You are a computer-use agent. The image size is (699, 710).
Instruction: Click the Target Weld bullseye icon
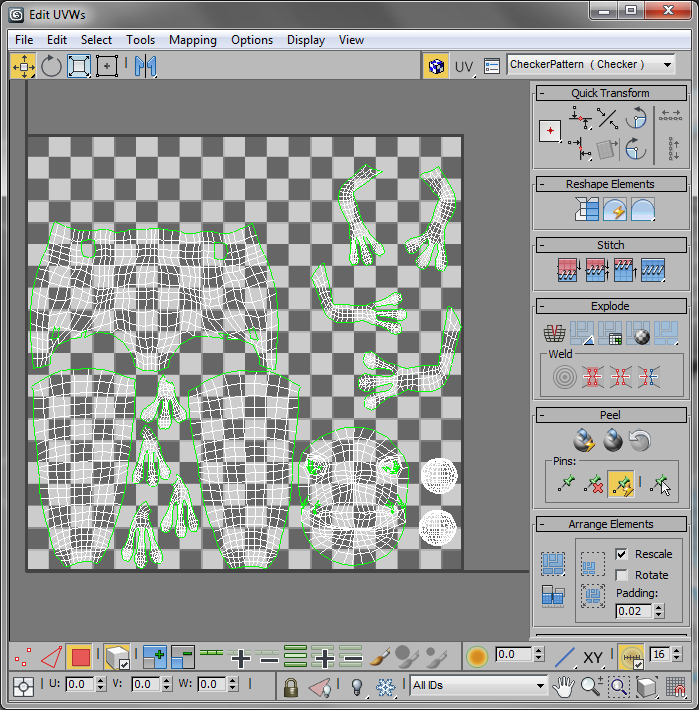pyautogui.click(x=565, y=377)
